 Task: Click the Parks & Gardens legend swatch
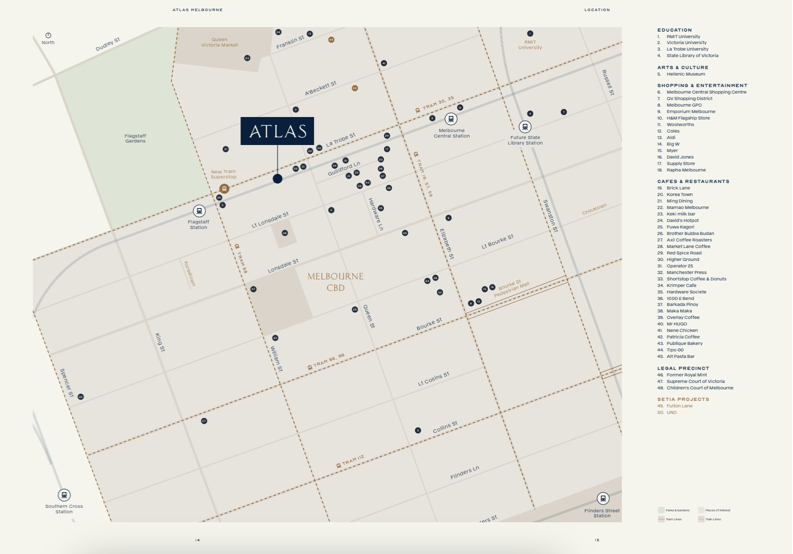pos(660,510)
